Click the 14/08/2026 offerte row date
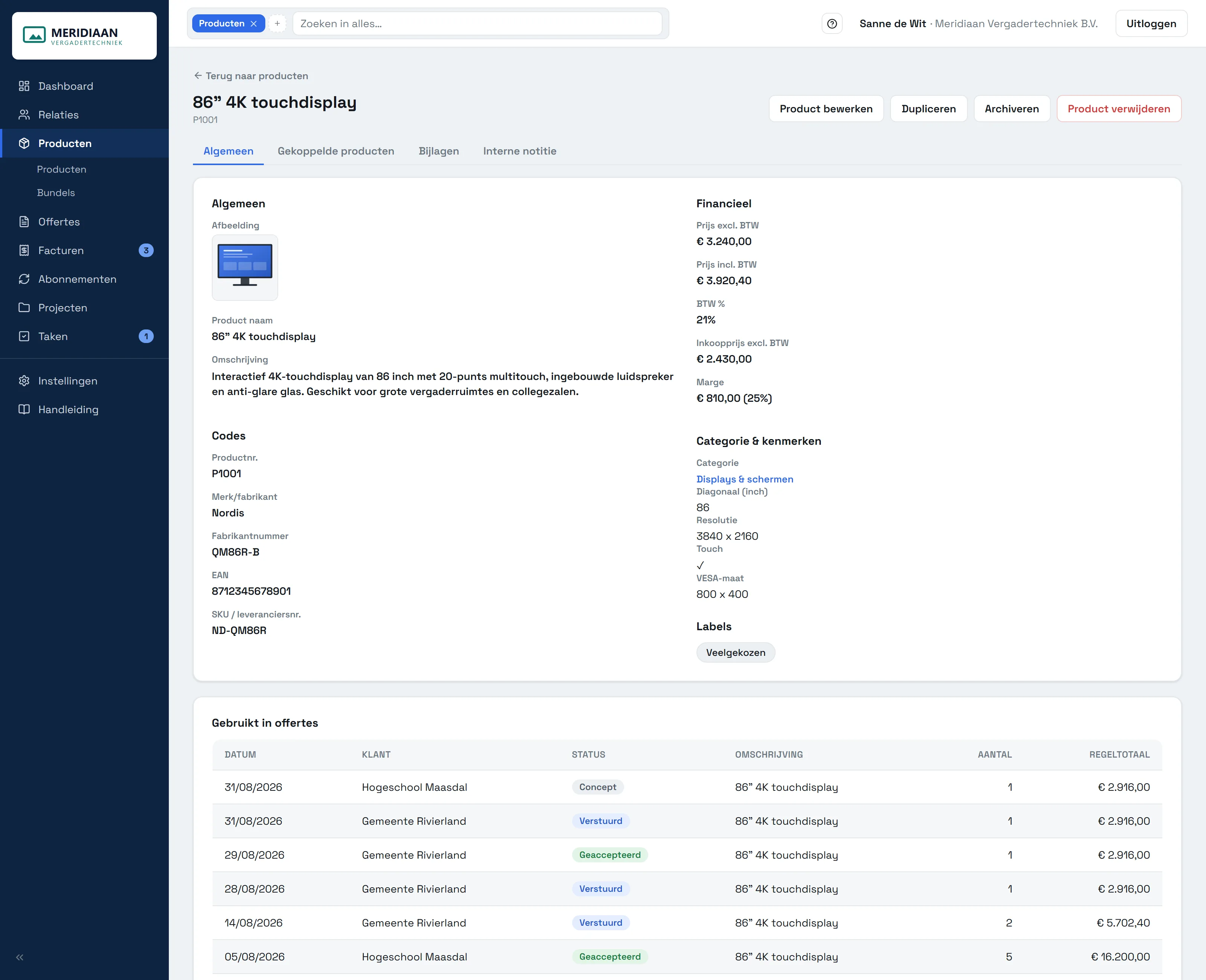Screen dimensions: 1206x980 pos(253,923)
